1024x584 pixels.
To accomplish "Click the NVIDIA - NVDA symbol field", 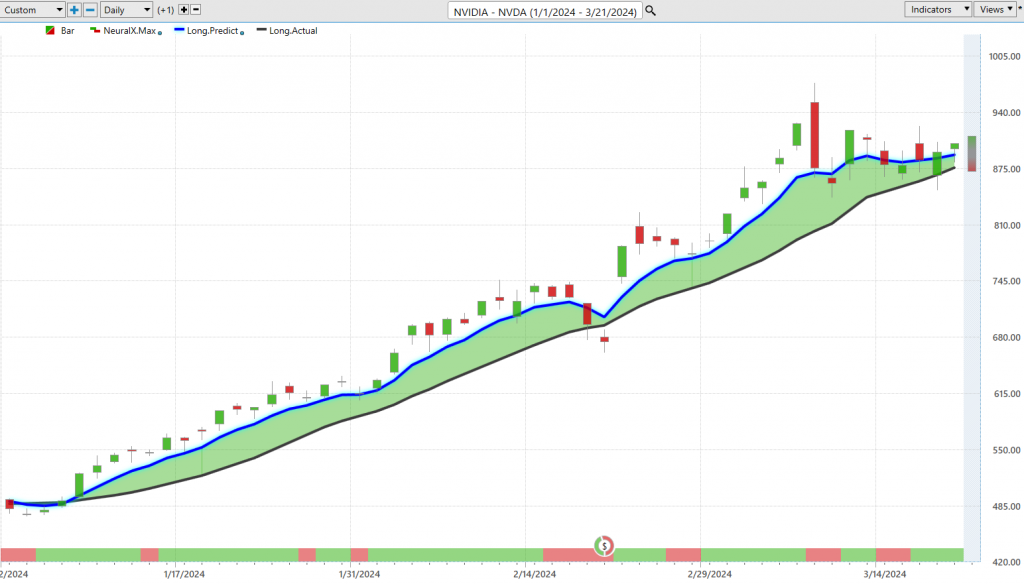I will (544, 10).
